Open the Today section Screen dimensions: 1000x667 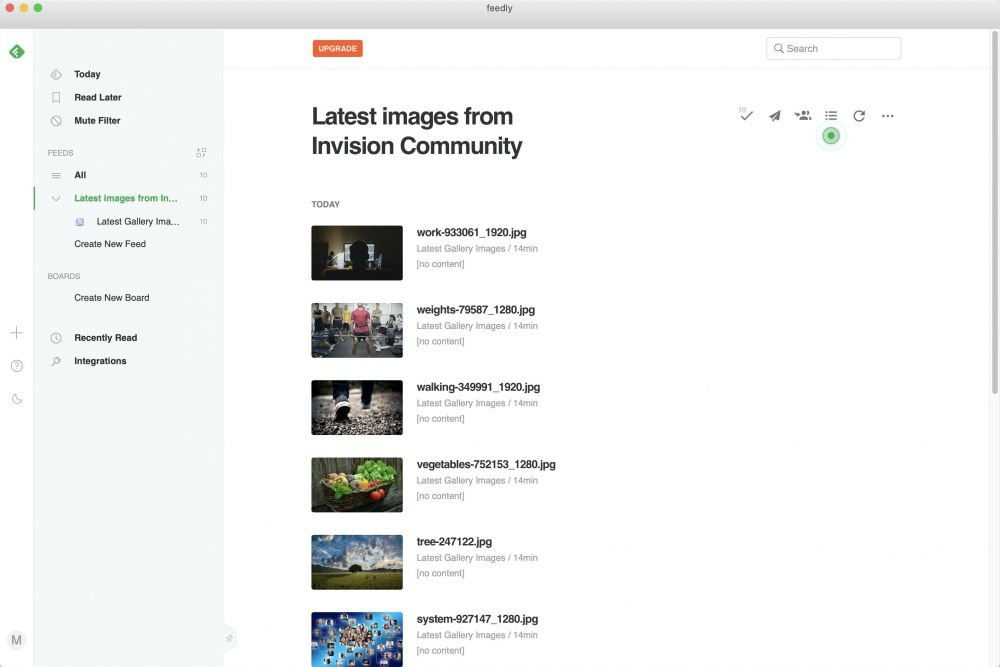pyautogui.click(x=87, y=74)
